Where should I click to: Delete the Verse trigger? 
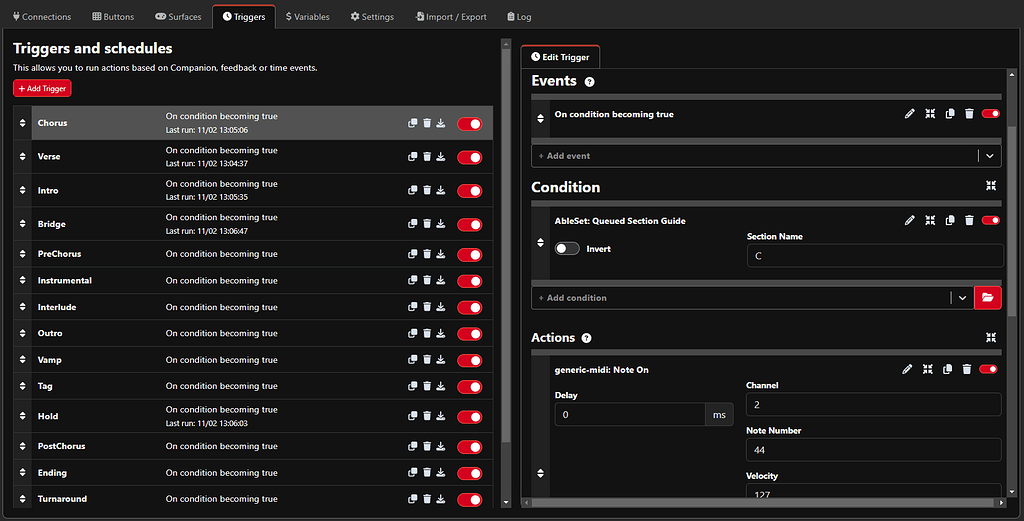tap(427, 157)
